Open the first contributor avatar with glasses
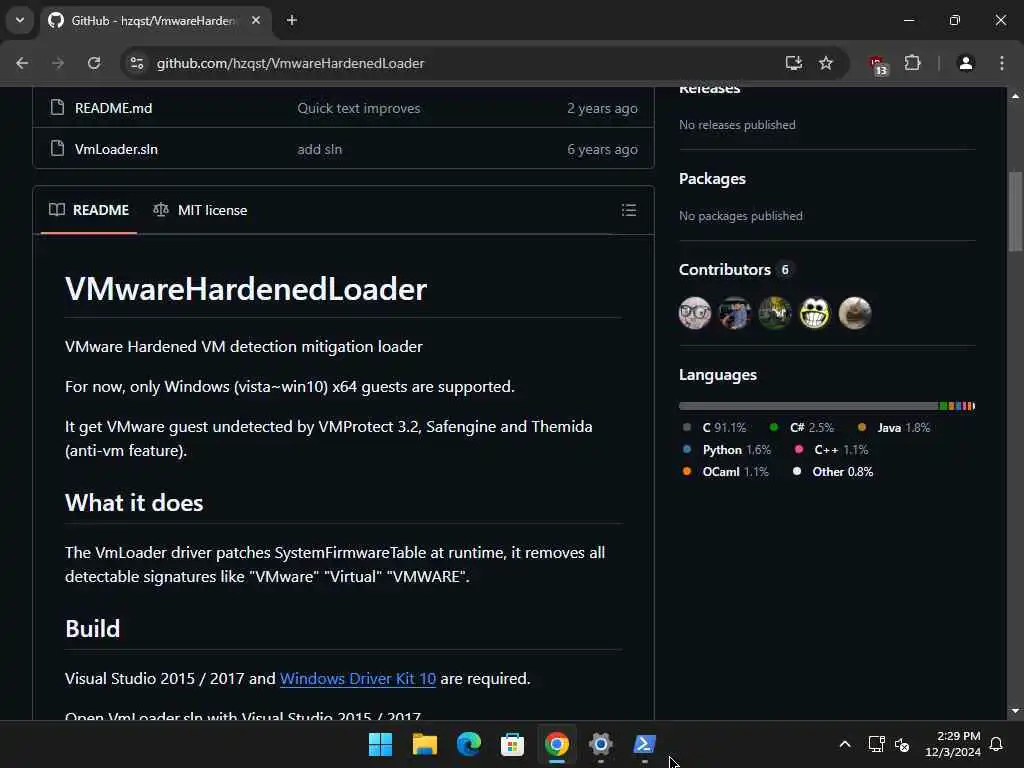1024x768 pixels. click(695, 313)
